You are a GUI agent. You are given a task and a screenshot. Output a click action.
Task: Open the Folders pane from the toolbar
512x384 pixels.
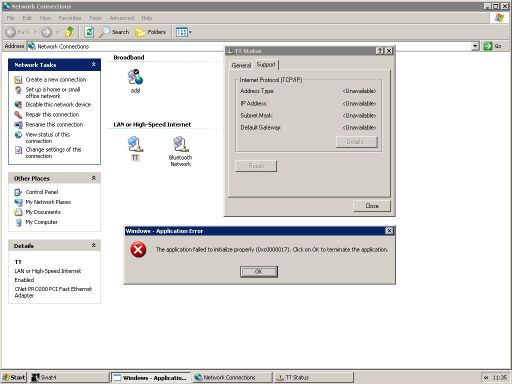pyautogui.click(x=150, y=32)
